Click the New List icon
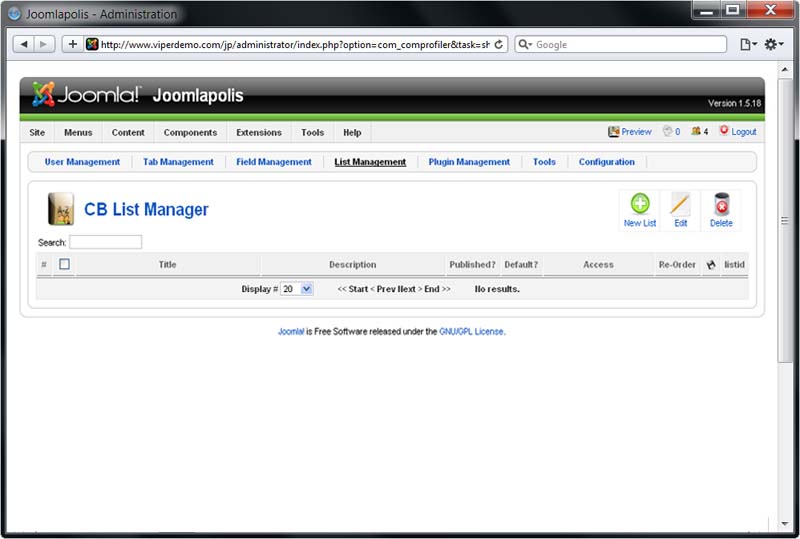This screenshot has height=539, width=800. 640,204
